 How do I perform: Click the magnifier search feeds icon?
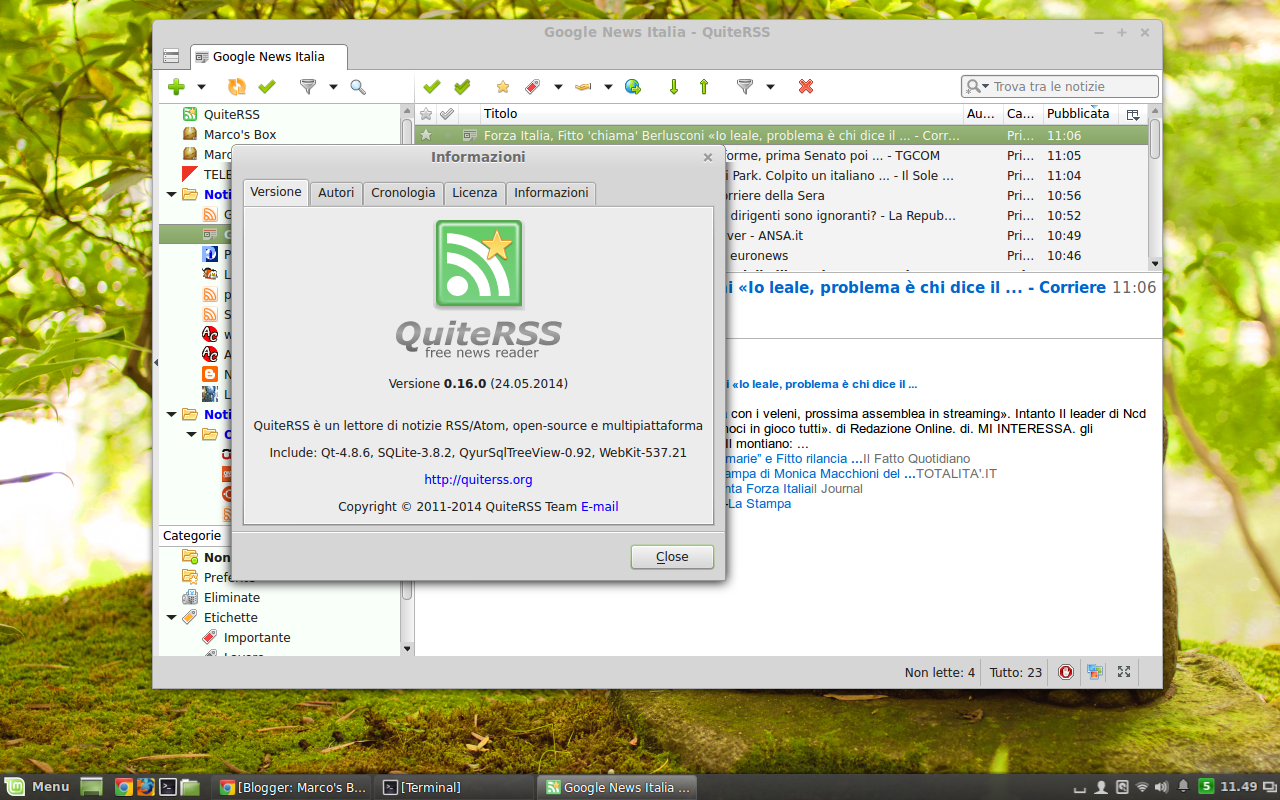[x=358, y=87]
